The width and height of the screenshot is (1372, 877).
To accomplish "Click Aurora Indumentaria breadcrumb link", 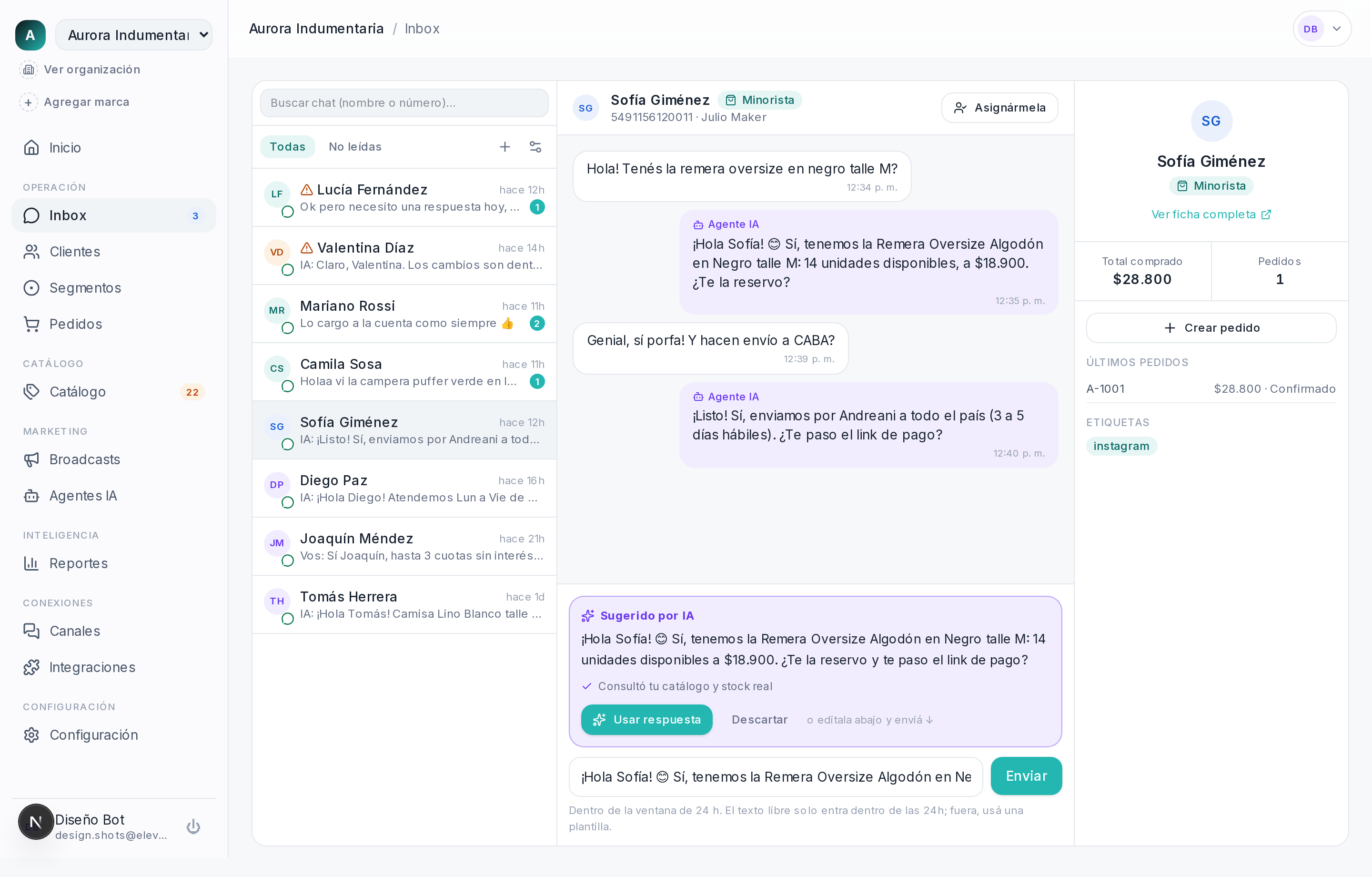I will point(316,29).
